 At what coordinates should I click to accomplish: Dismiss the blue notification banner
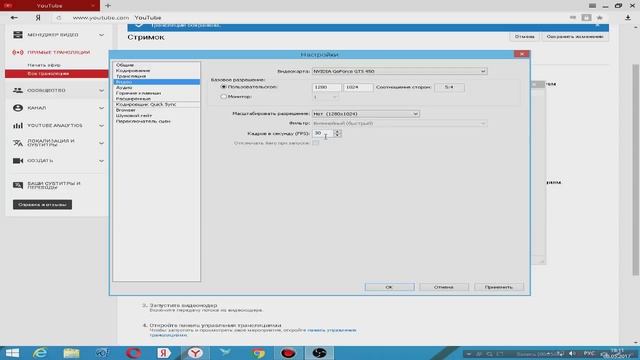(x=597, y=25)
